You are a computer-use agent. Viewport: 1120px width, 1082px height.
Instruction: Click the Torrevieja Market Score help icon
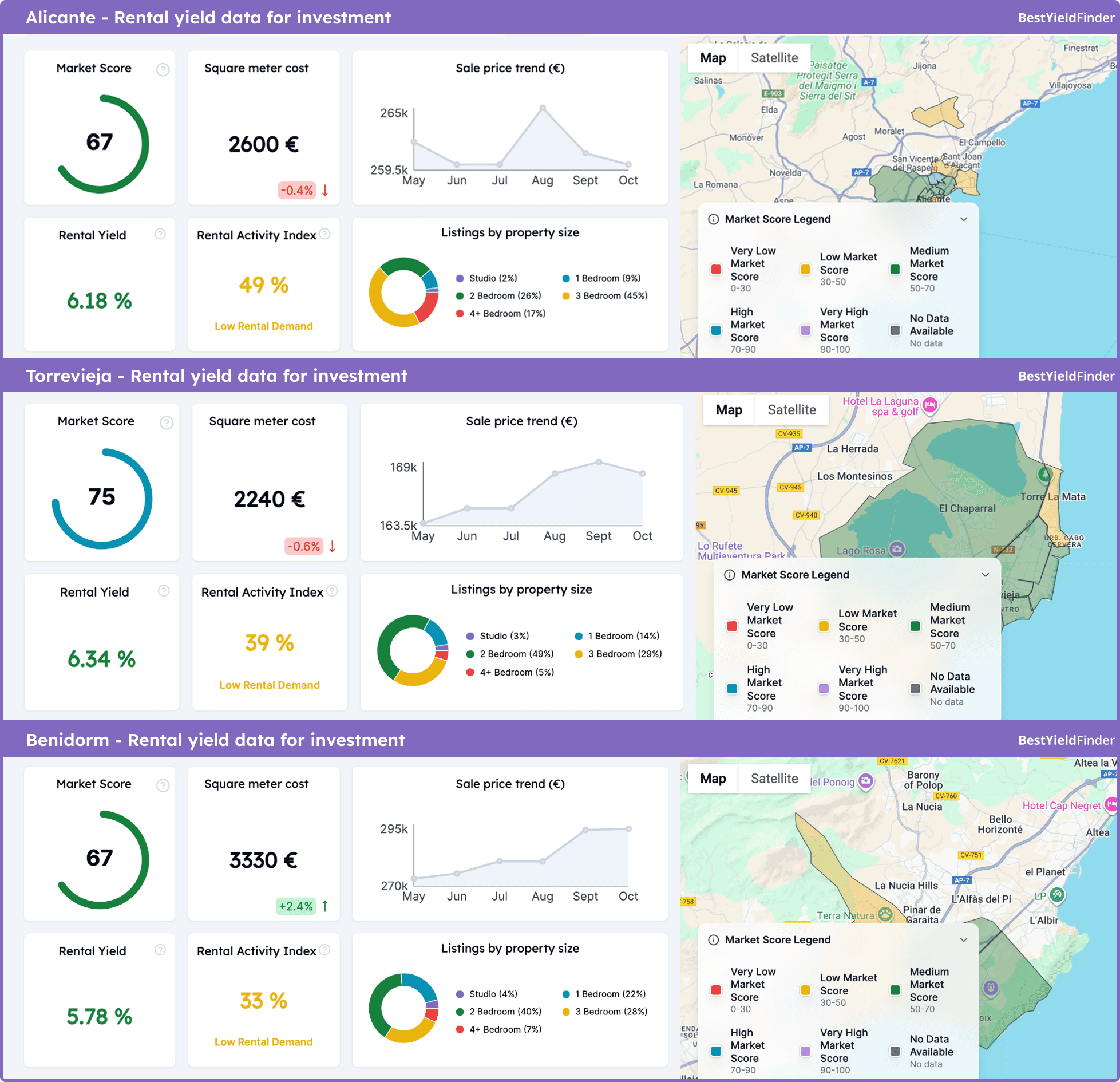click(x=167, y=422)
